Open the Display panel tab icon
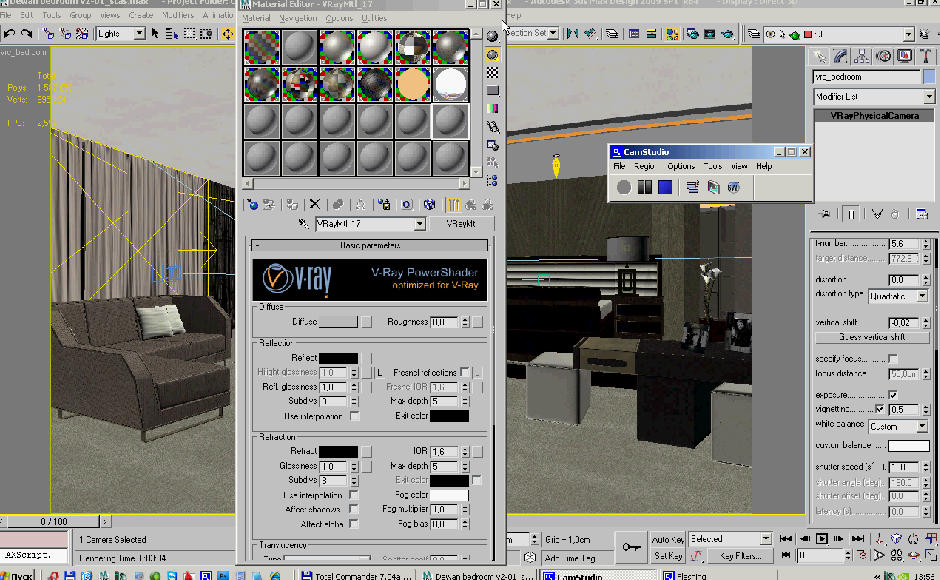 pos(904,56)
